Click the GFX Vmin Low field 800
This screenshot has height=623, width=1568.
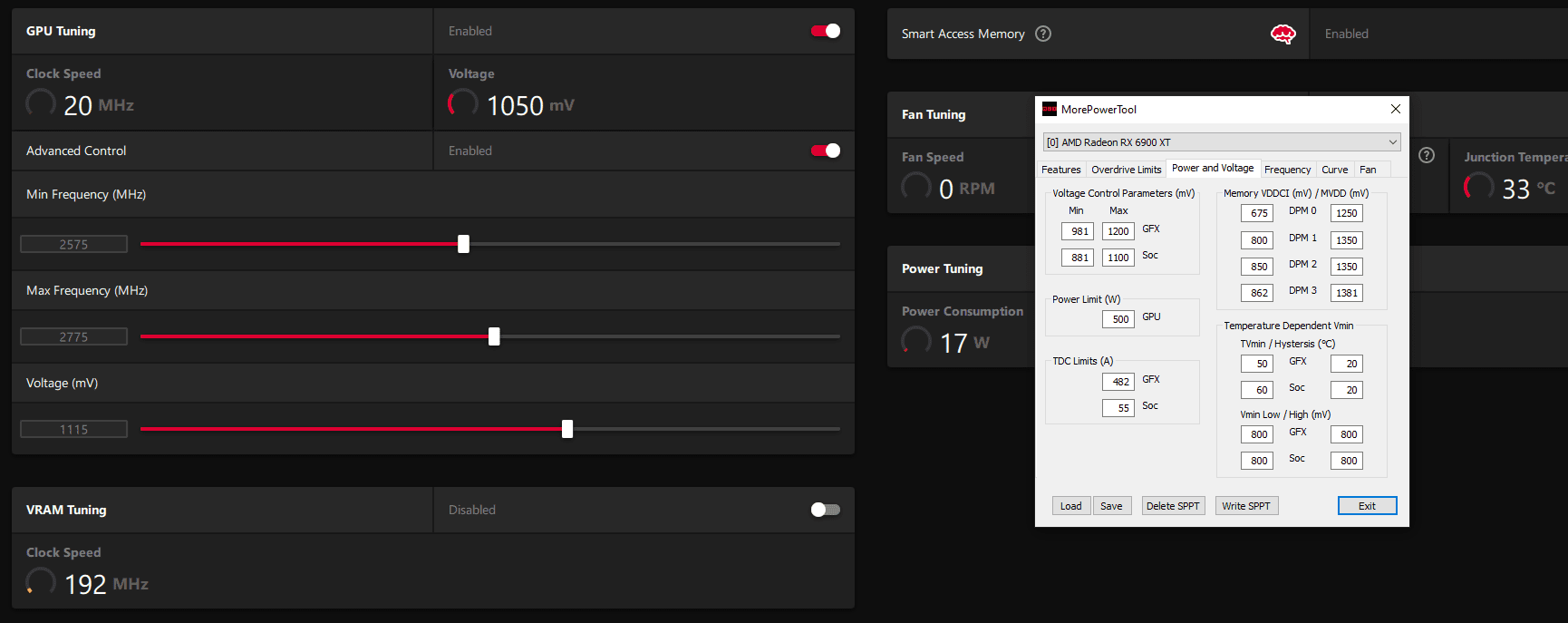[x=1257, y=434]
